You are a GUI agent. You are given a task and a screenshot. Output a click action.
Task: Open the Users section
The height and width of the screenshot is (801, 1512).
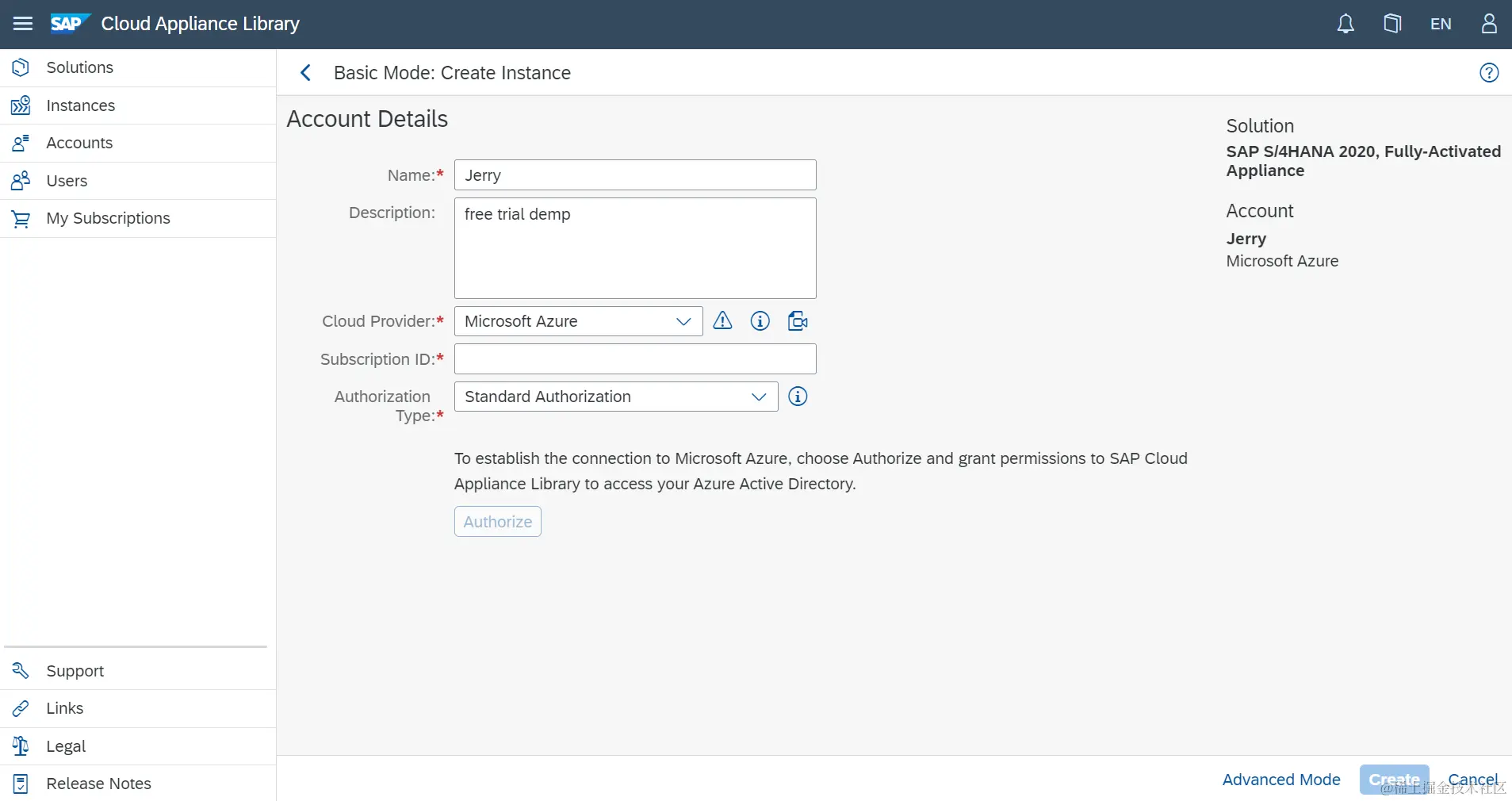click(138, 181)
